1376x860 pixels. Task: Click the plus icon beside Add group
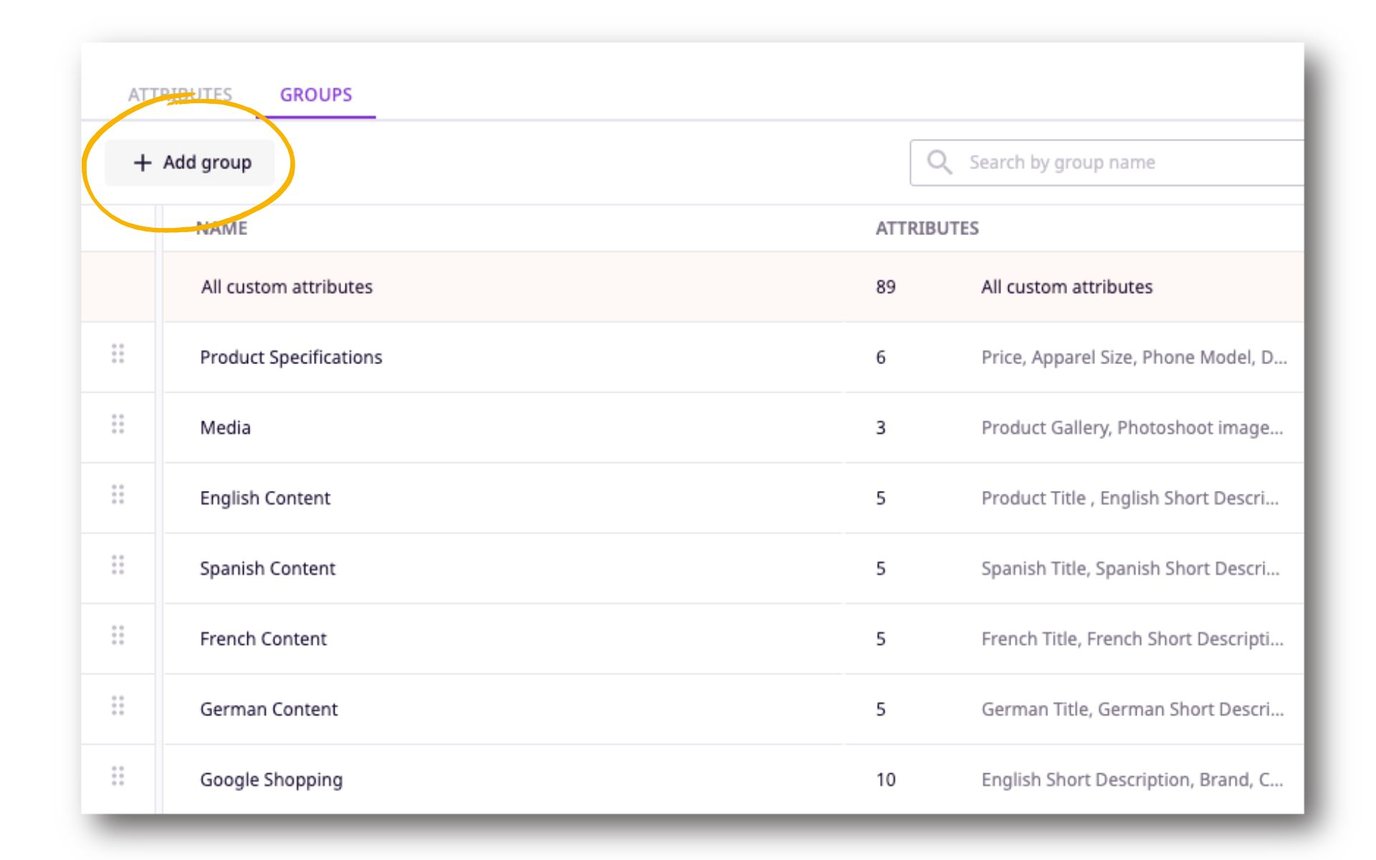(x=141, y=162)
